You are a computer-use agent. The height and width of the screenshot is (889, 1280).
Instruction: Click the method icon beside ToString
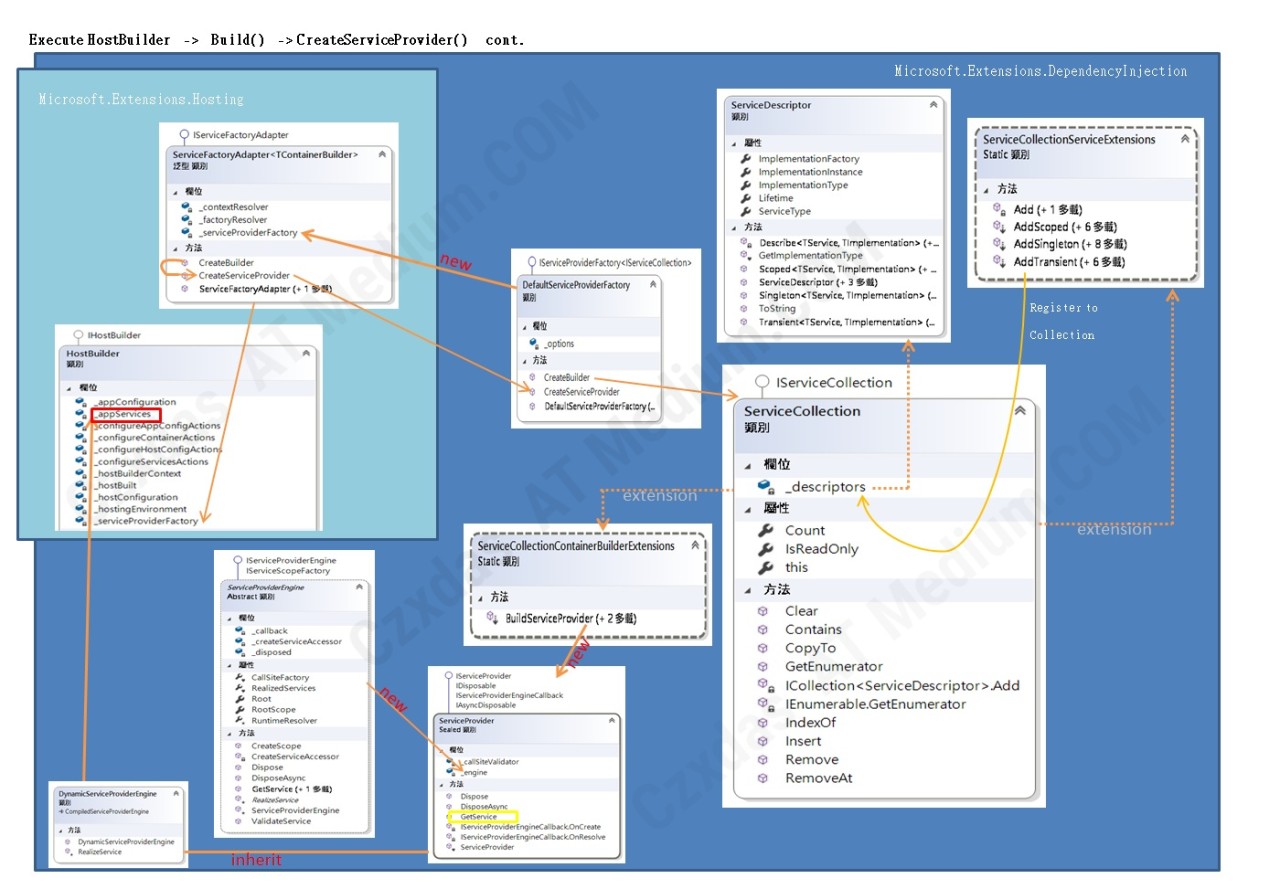point(744,309)
